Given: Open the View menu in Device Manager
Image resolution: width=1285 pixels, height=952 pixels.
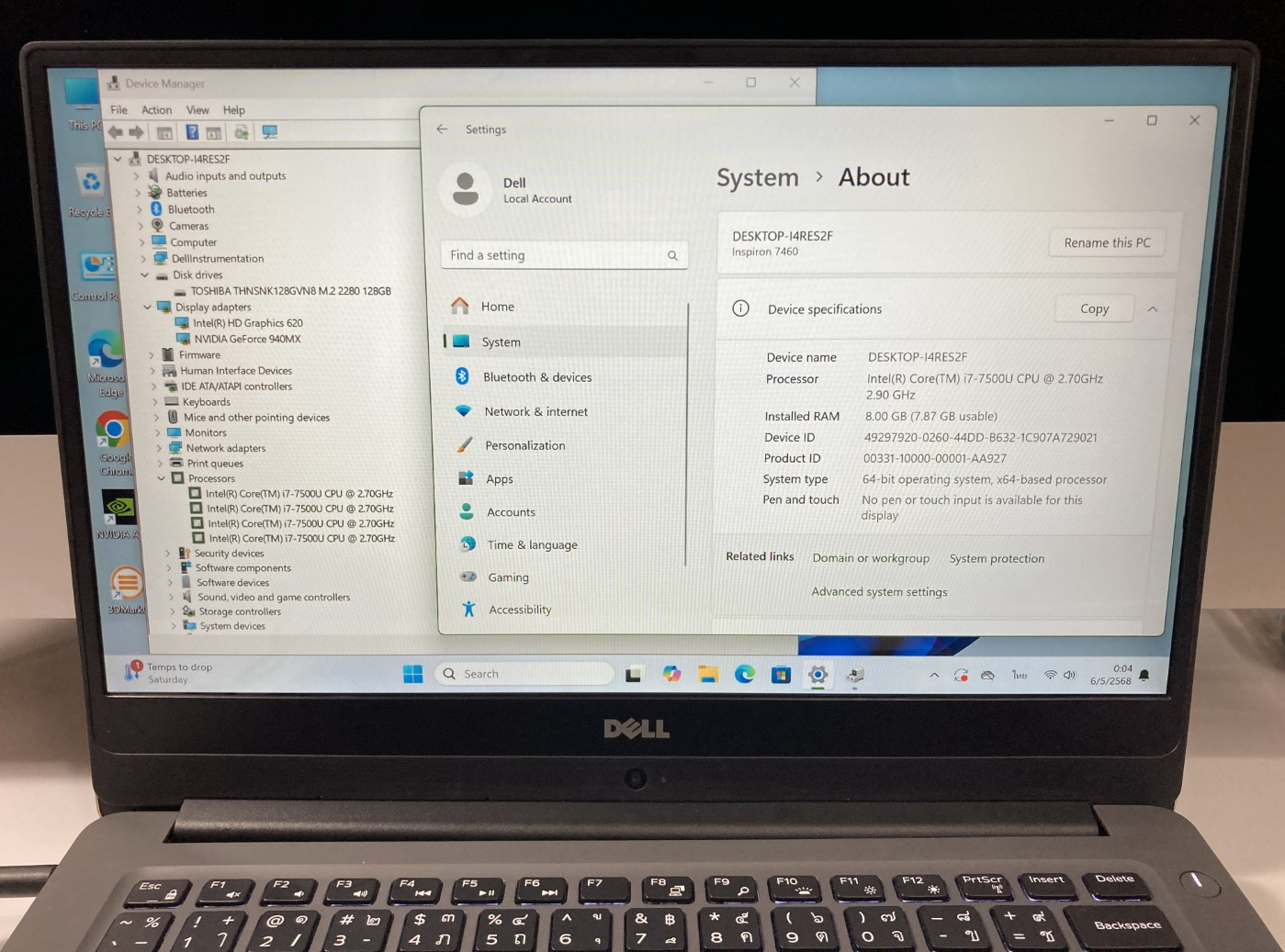Looking at the screenshot, I should point(197,110).
